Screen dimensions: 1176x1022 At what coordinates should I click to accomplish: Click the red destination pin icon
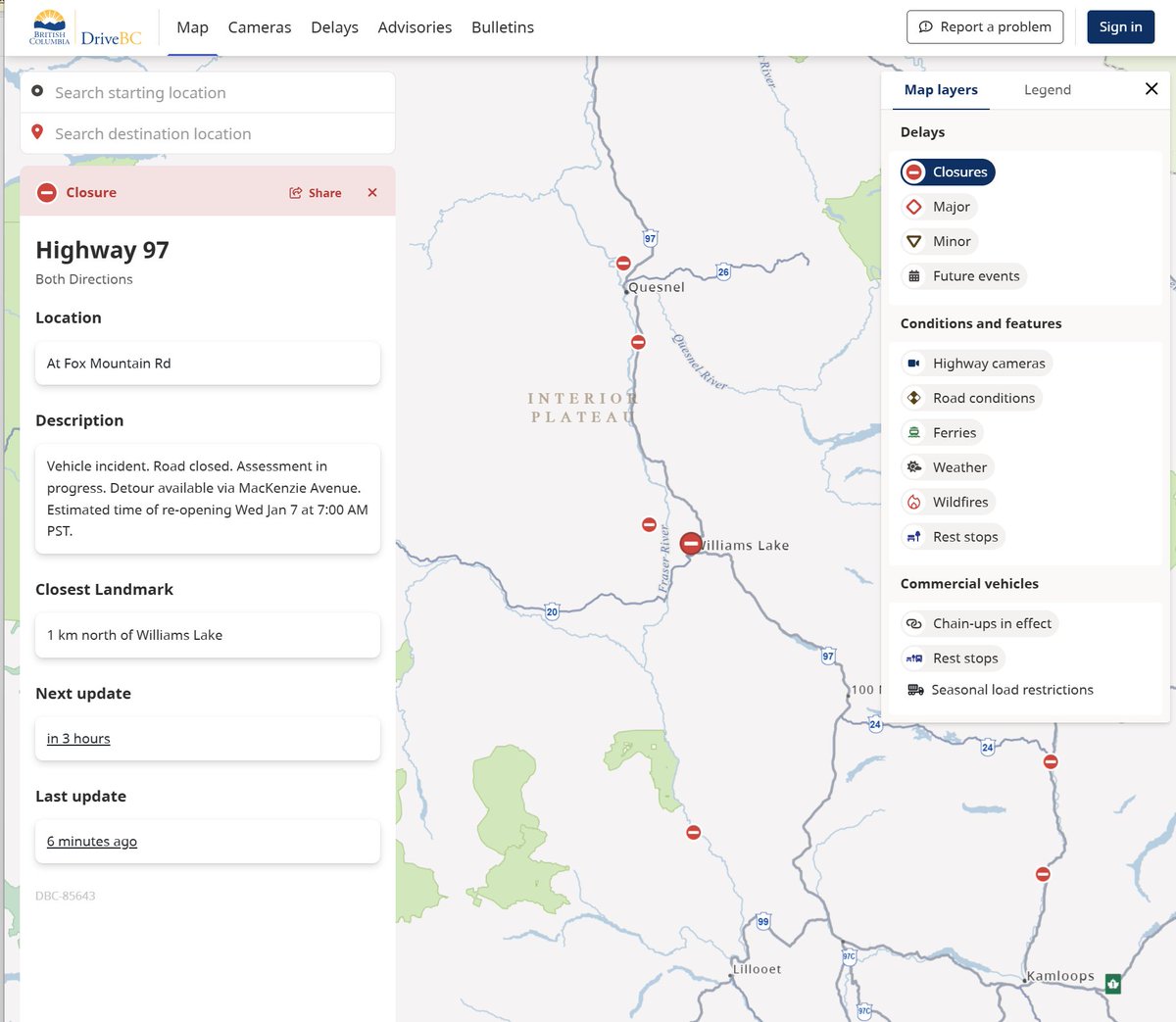coord(37,132)
